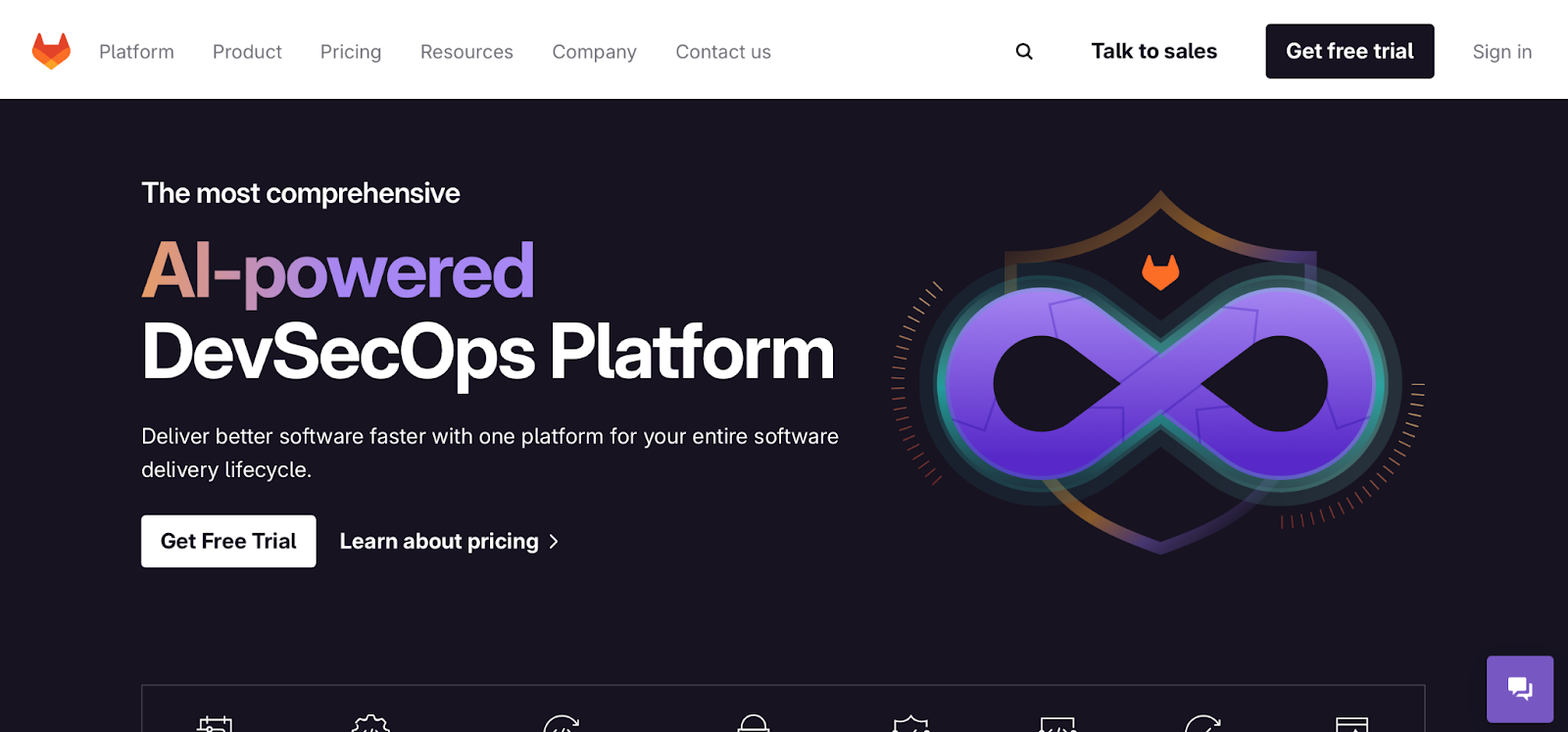The width and height of the screenshot is (1568, 732).
Task: Click the GitLab fox logo in the header
Action: 51,51
